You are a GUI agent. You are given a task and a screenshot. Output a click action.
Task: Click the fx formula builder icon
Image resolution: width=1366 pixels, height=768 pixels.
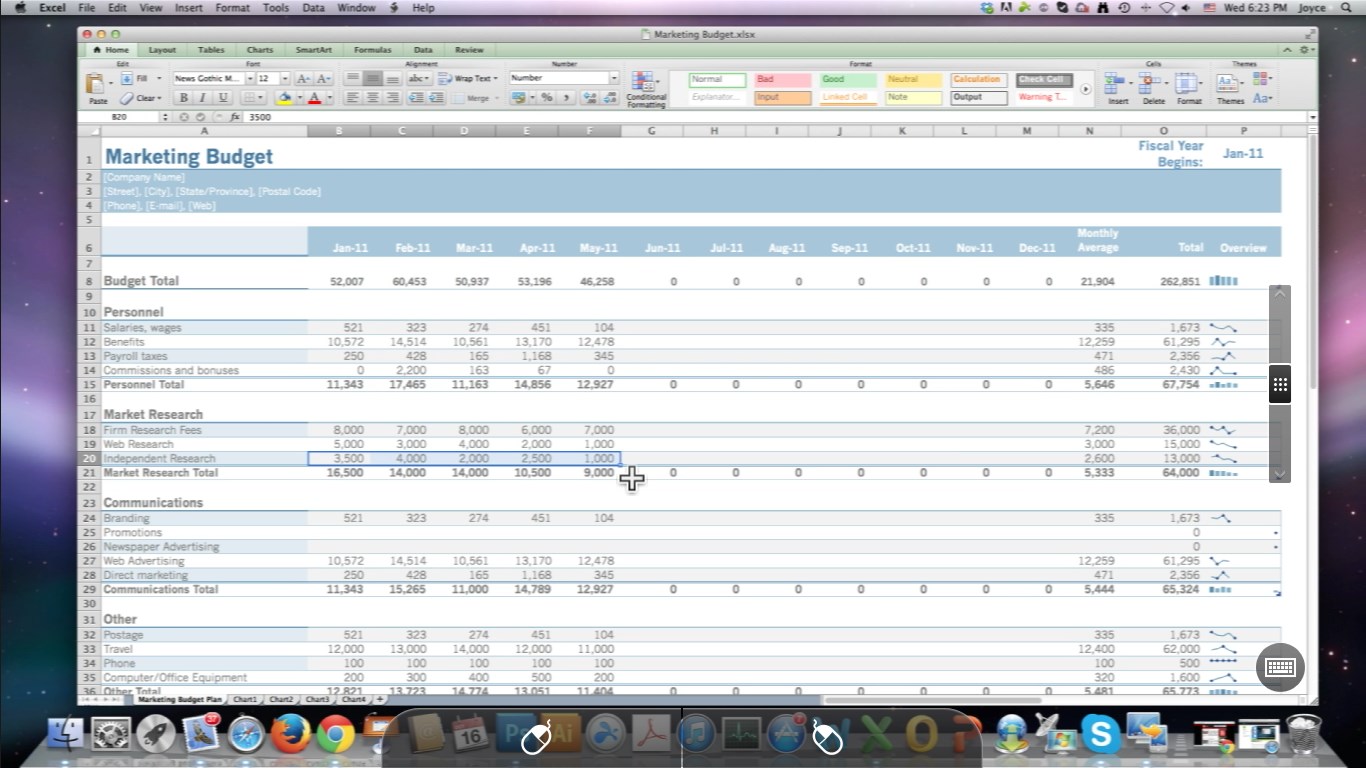pos(235,117)
